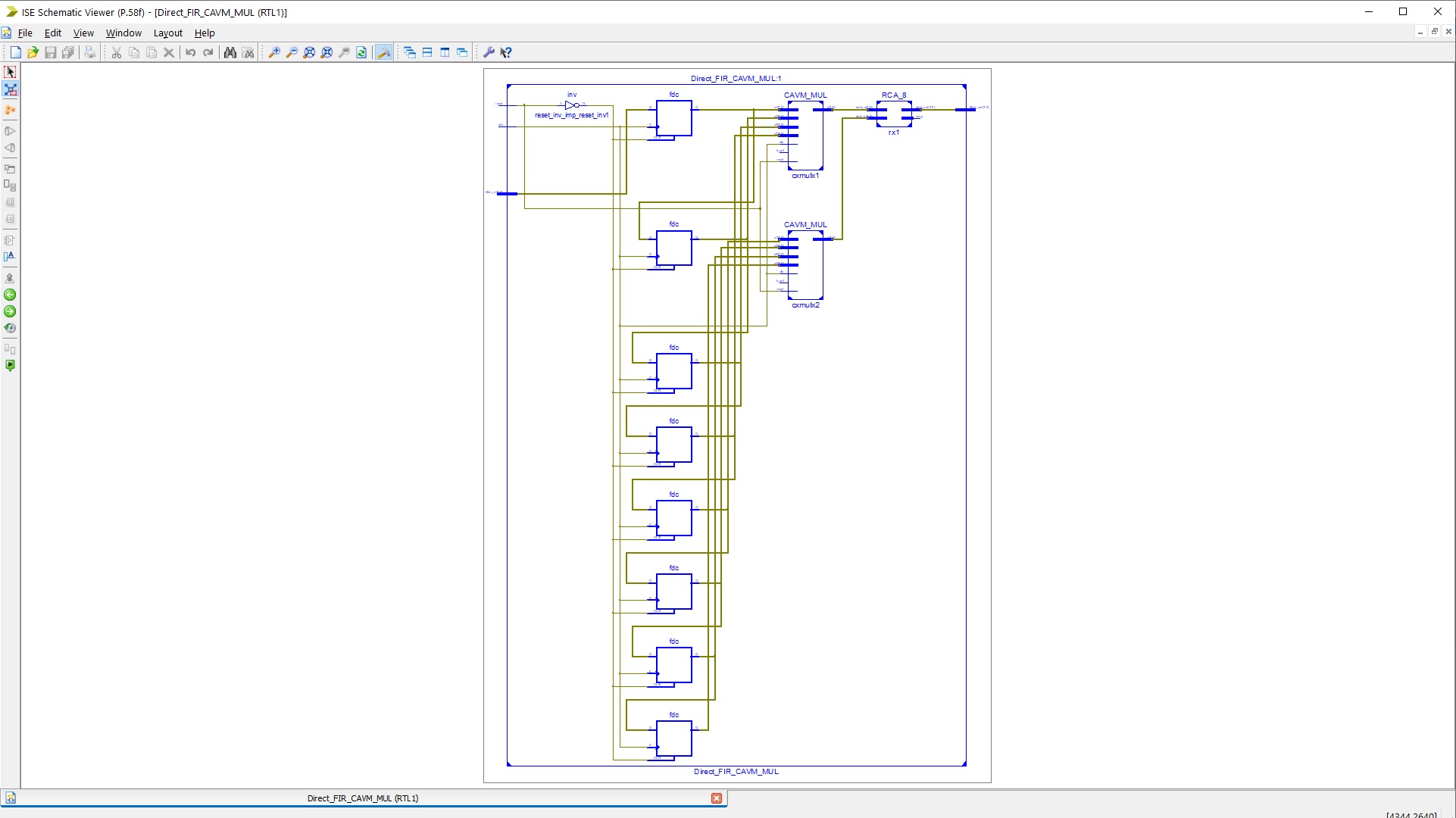
Task: Click the Zoom to Selected icon
Action: 327,52
